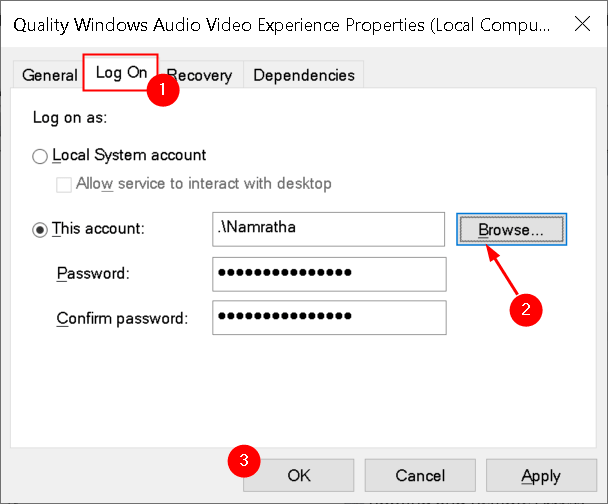This screenshot has height=504, width=608.
Task: Click the Apply button
Action: click(541, 475)
